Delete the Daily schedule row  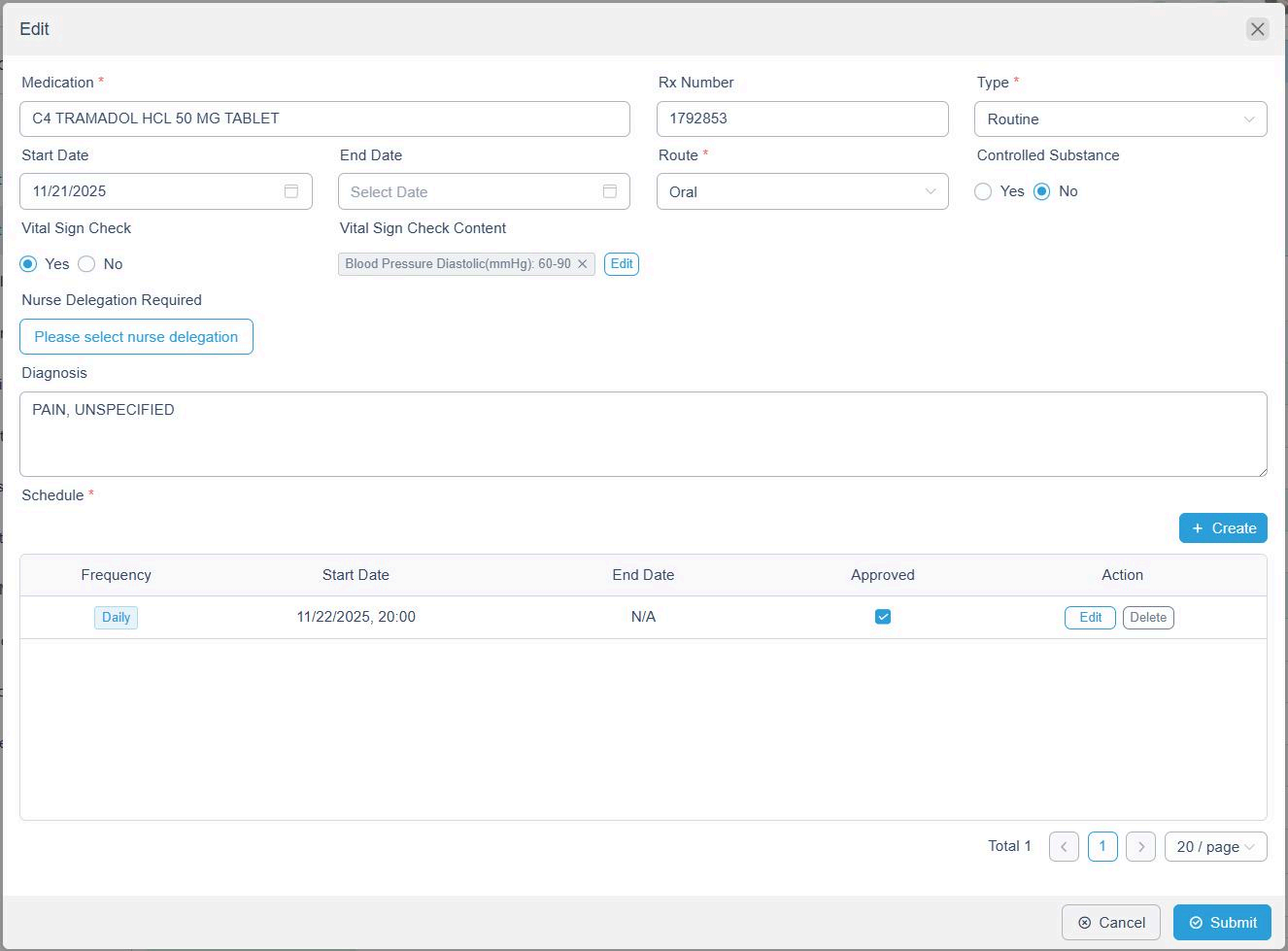1148,618
